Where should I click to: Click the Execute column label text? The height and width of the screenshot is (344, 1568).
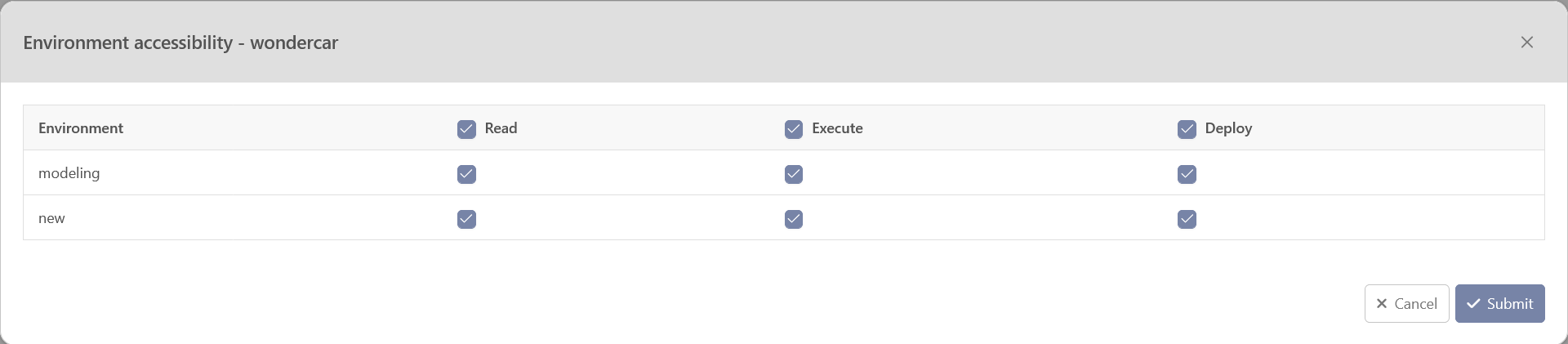[837, 128]
